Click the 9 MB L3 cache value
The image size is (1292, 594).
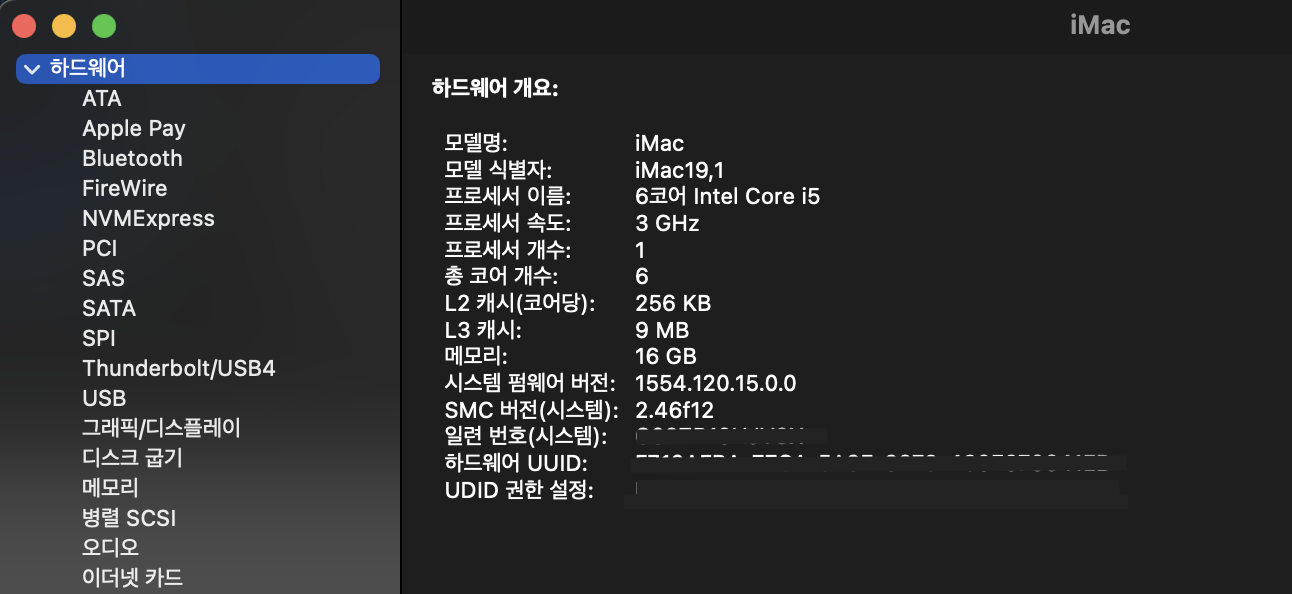click(x=662, y=330)
